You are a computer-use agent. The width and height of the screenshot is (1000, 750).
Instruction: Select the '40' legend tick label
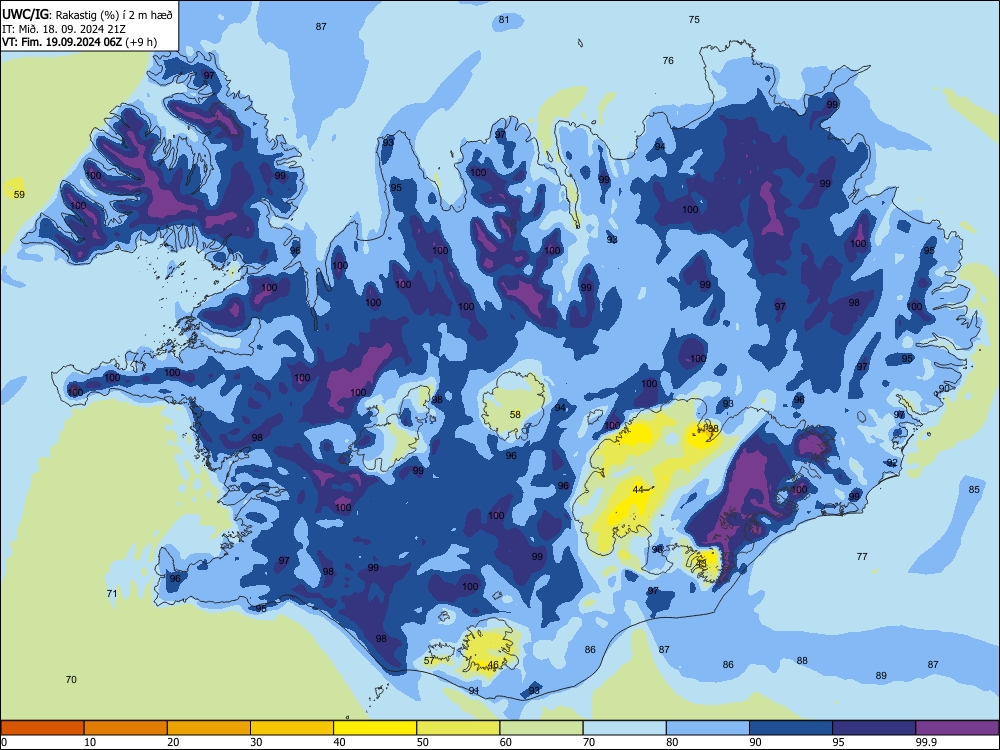(x=339, y=742)
